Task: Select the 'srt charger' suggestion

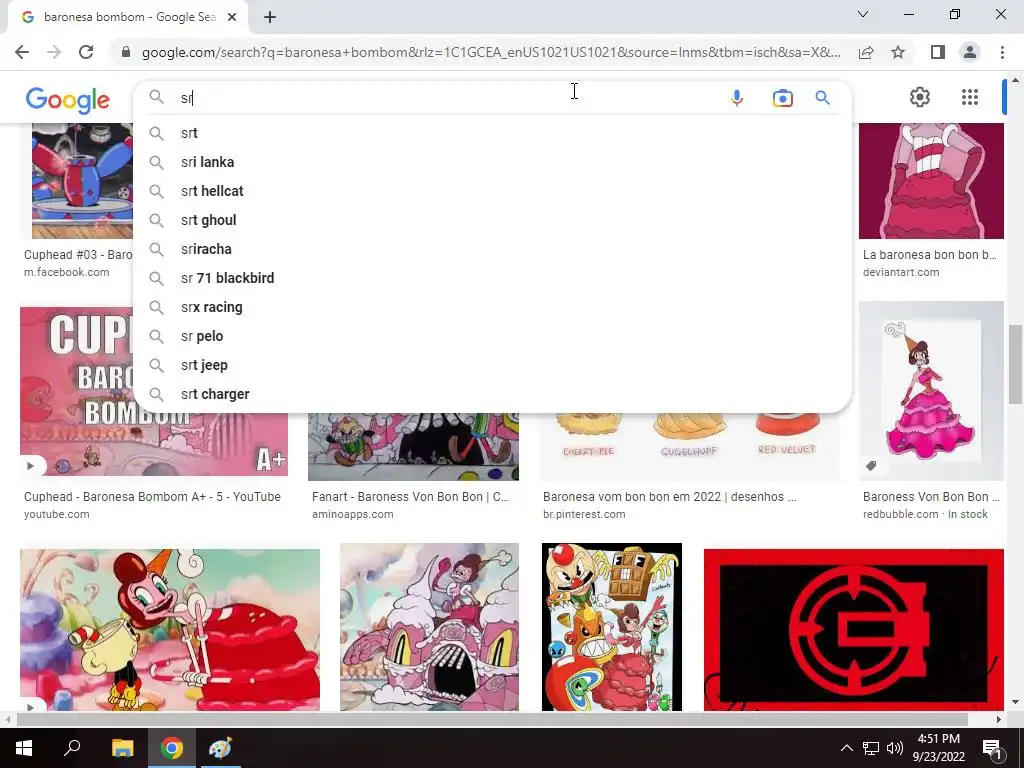Action: click(x=492, y=394)
